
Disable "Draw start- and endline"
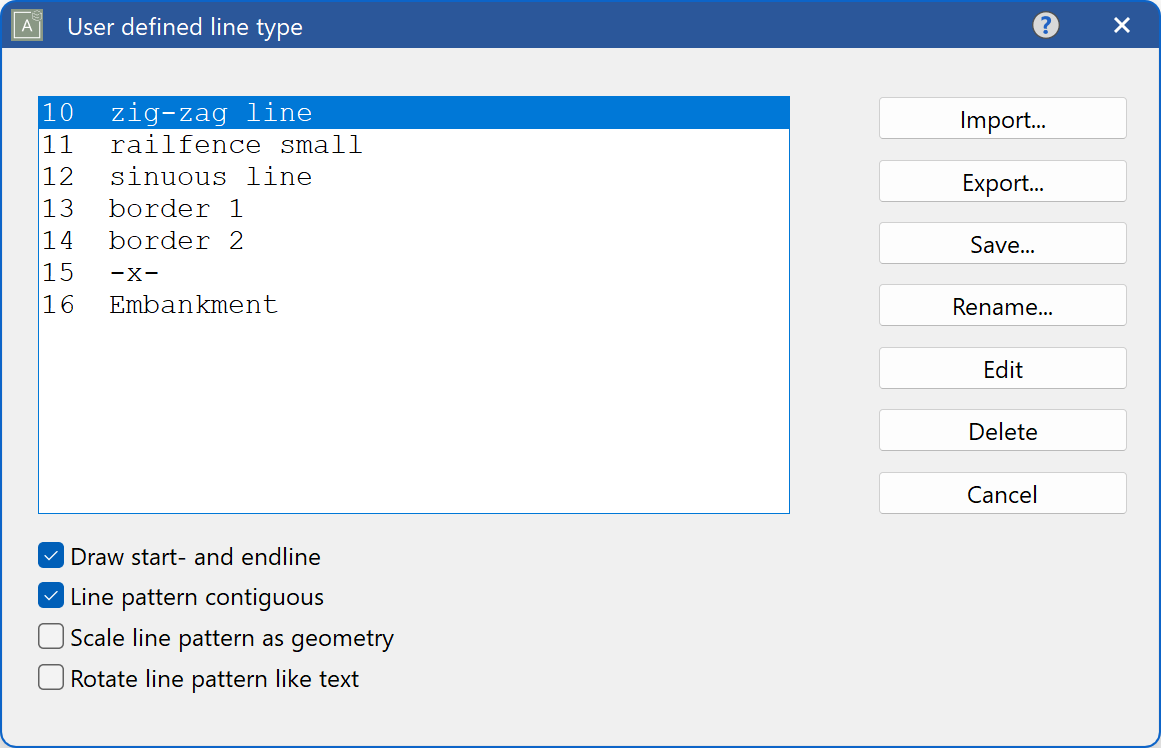click(50, 555)
